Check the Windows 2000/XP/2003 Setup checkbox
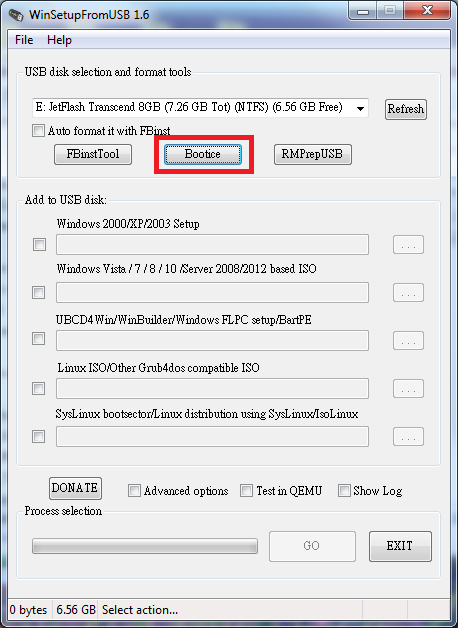 coord(39,244)
